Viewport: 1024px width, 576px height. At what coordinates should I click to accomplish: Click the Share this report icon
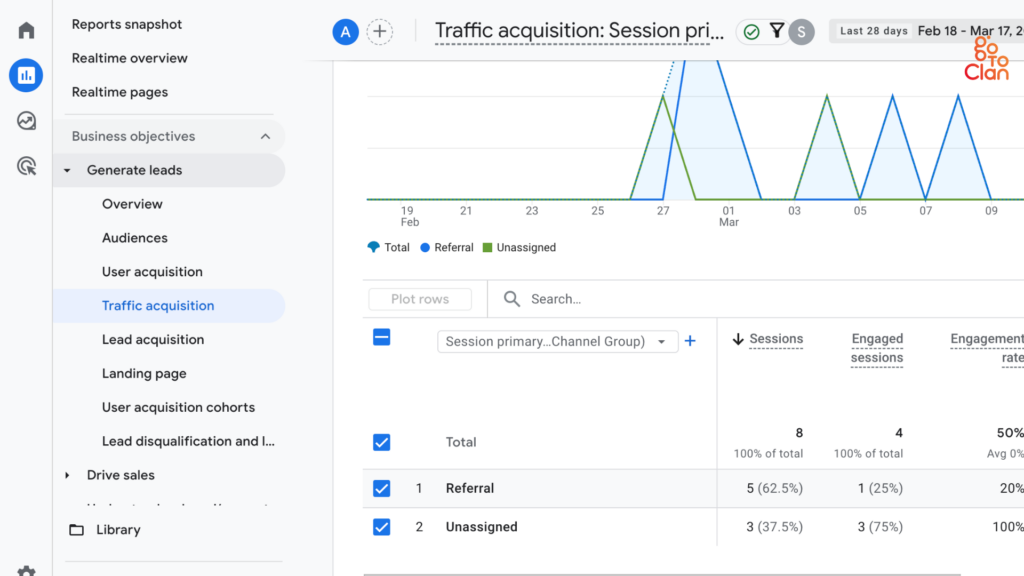coord(801,32)
